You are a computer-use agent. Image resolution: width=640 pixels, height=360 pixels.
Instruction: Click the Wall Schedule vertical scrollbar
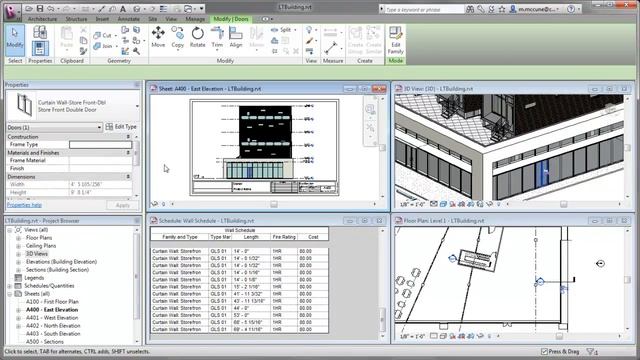coord(382,284)
